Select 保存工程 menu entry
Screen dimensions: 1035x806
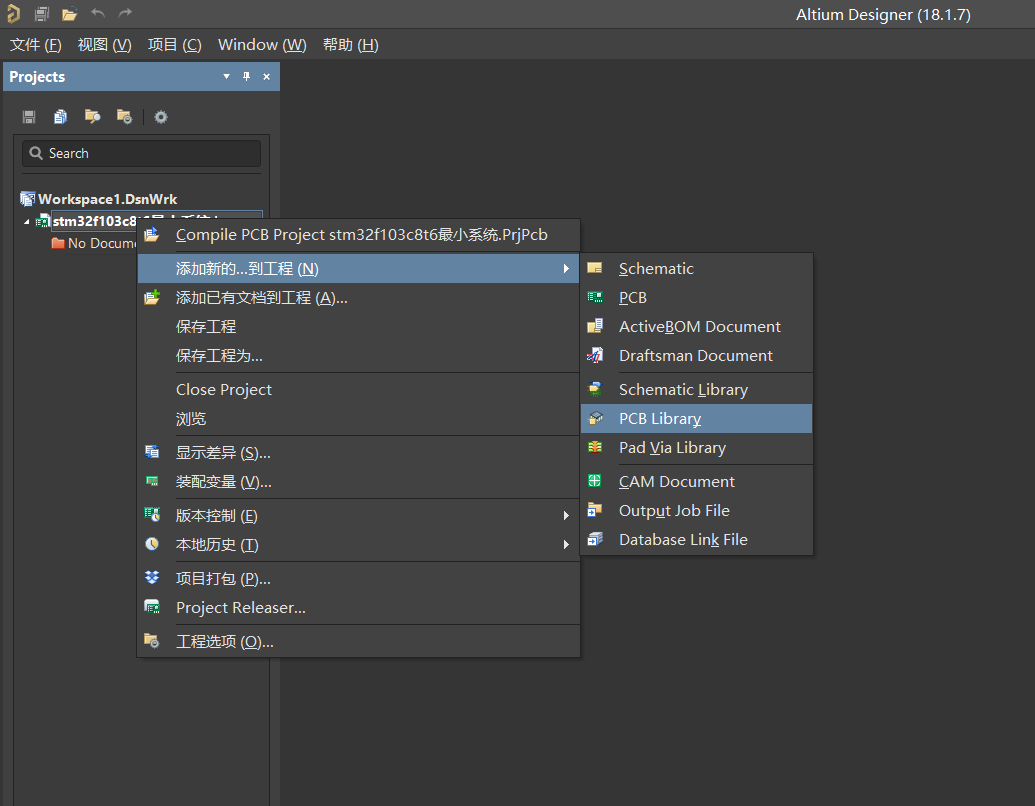tap(358, 327)
